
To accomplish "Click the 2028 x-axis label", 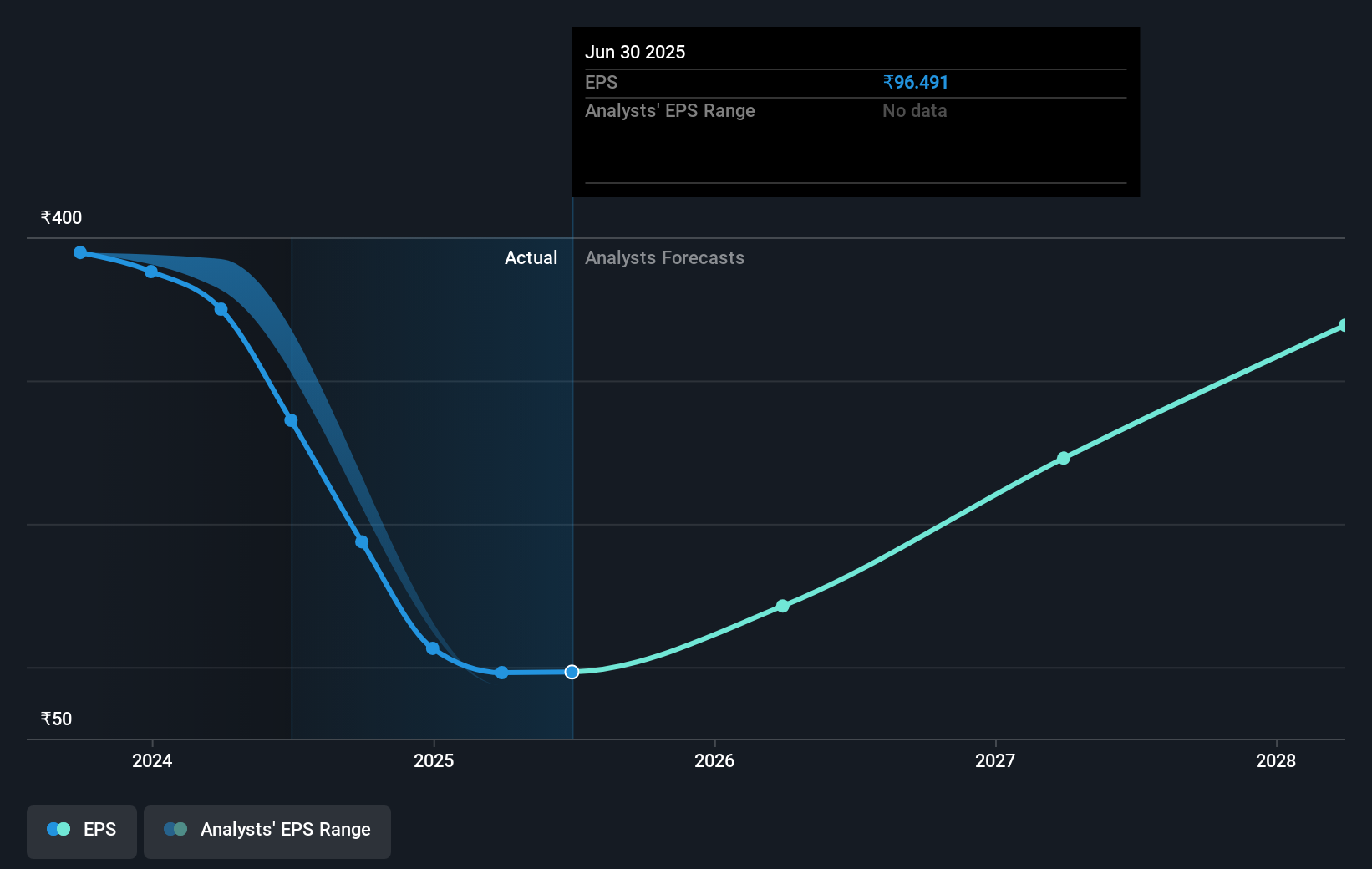I will [x=1276, y=760].
